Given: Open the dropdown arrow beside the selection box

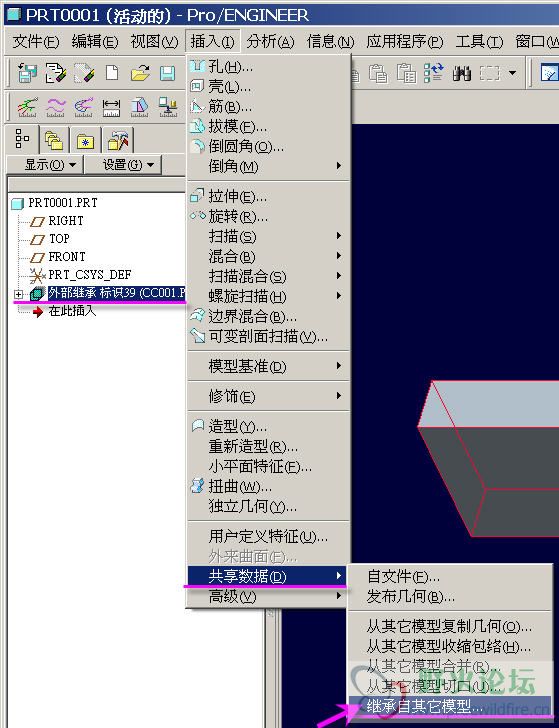Looking at the screenshot, I should pyautogui.click(x=513, y=73).
